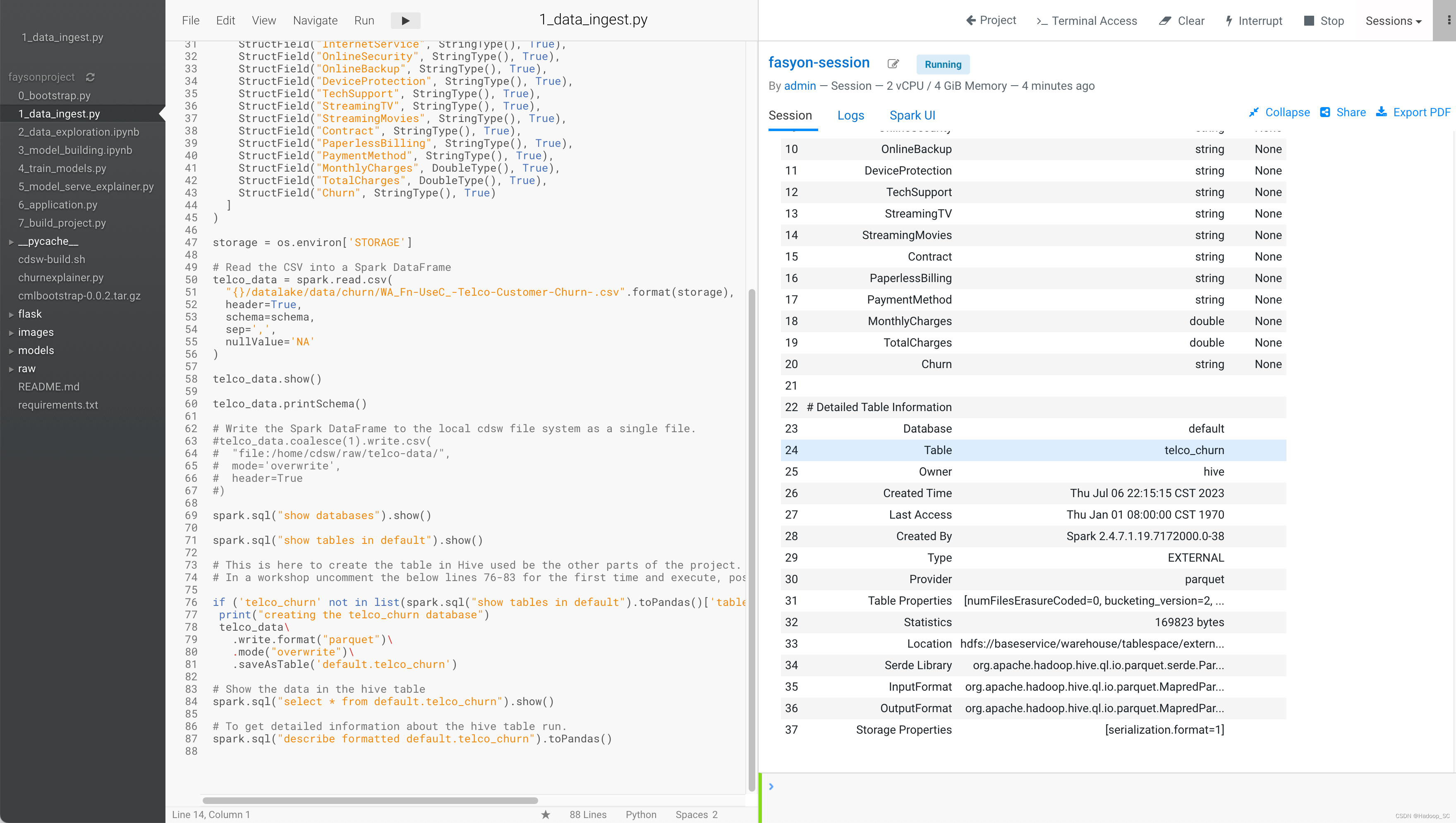The width and height of the screenshot is (1456, 823).
Task: Open the Logs tab
Action: pos(850,115)
